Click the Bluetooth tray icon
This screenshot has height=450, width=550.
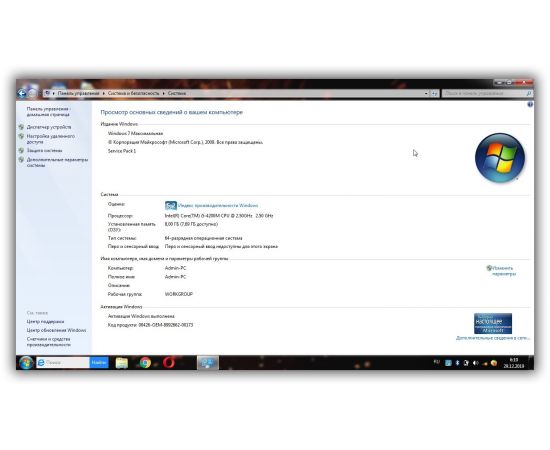(457, 363)
